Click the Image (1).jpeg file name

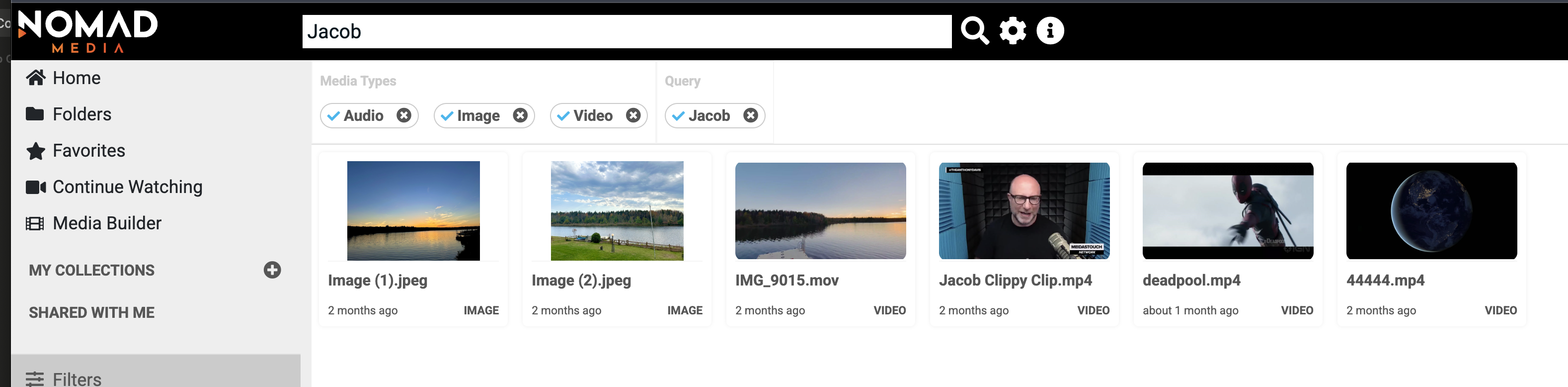tap(378, 281)
